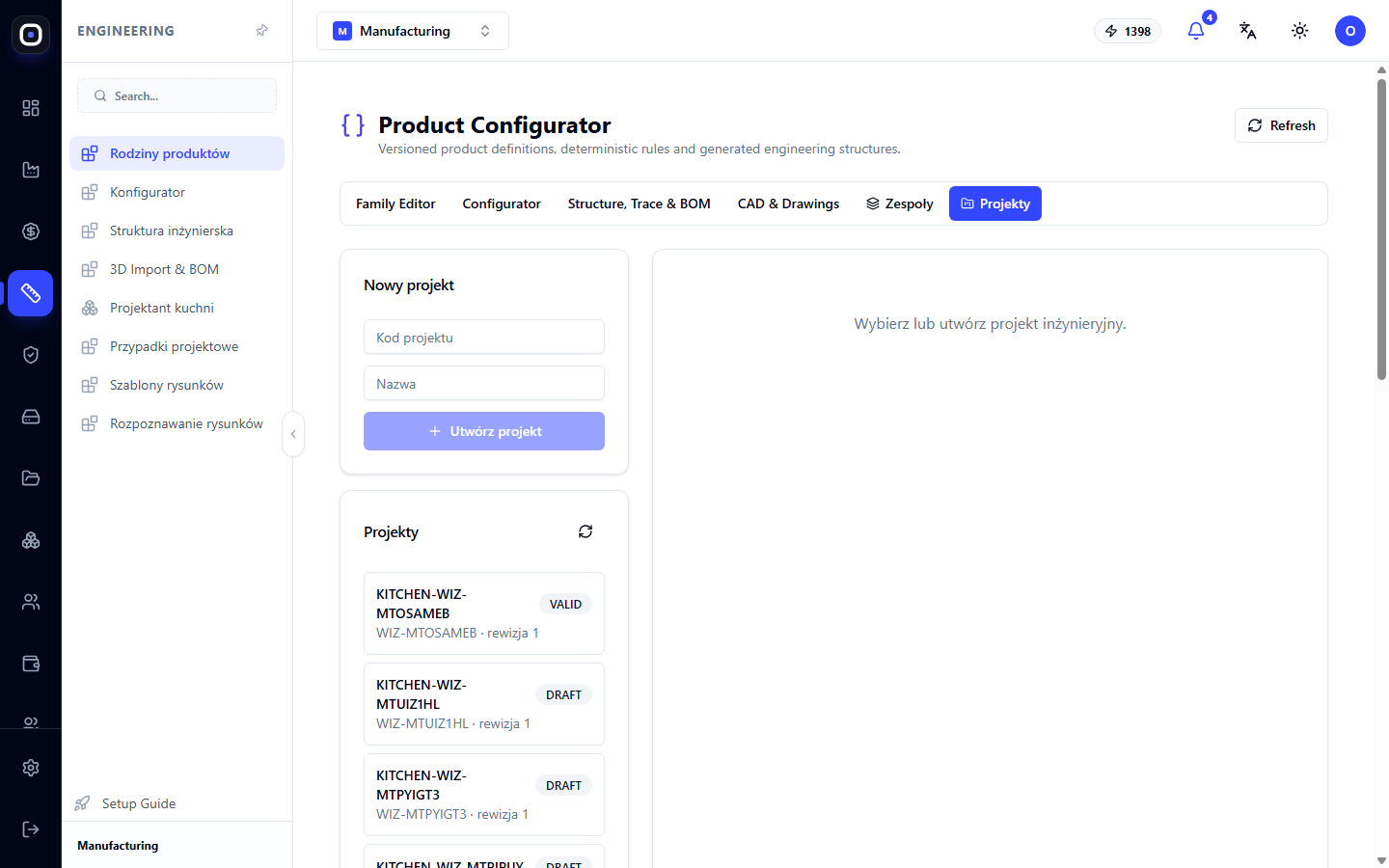Screen dimensions: 1389x868
Task: Open the dashboard grid icon in the left rail
Action: (x=31, y=108)
